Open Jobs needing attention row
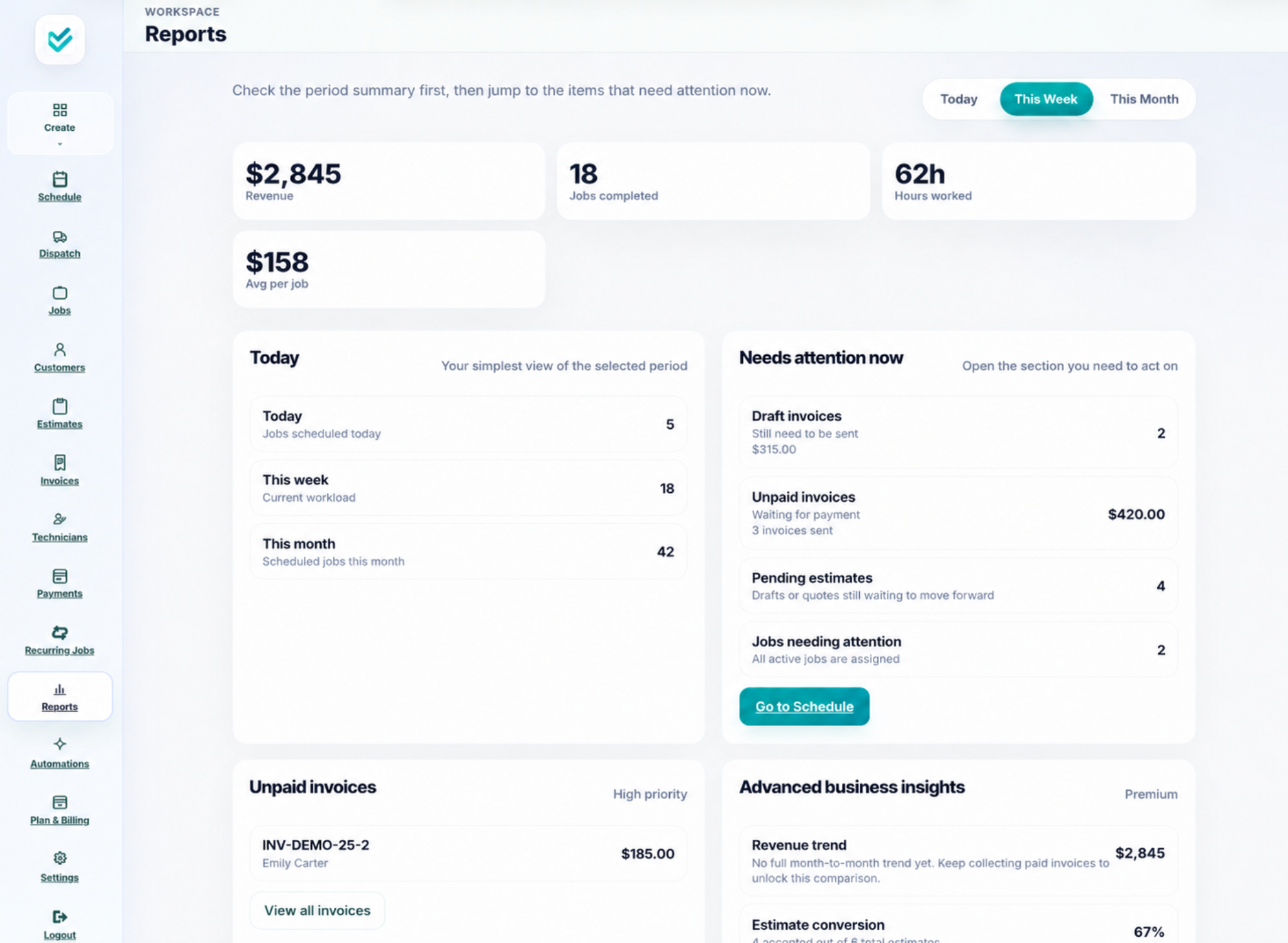This screenshot has height=943, width=1288. click(x=958, y=649)
